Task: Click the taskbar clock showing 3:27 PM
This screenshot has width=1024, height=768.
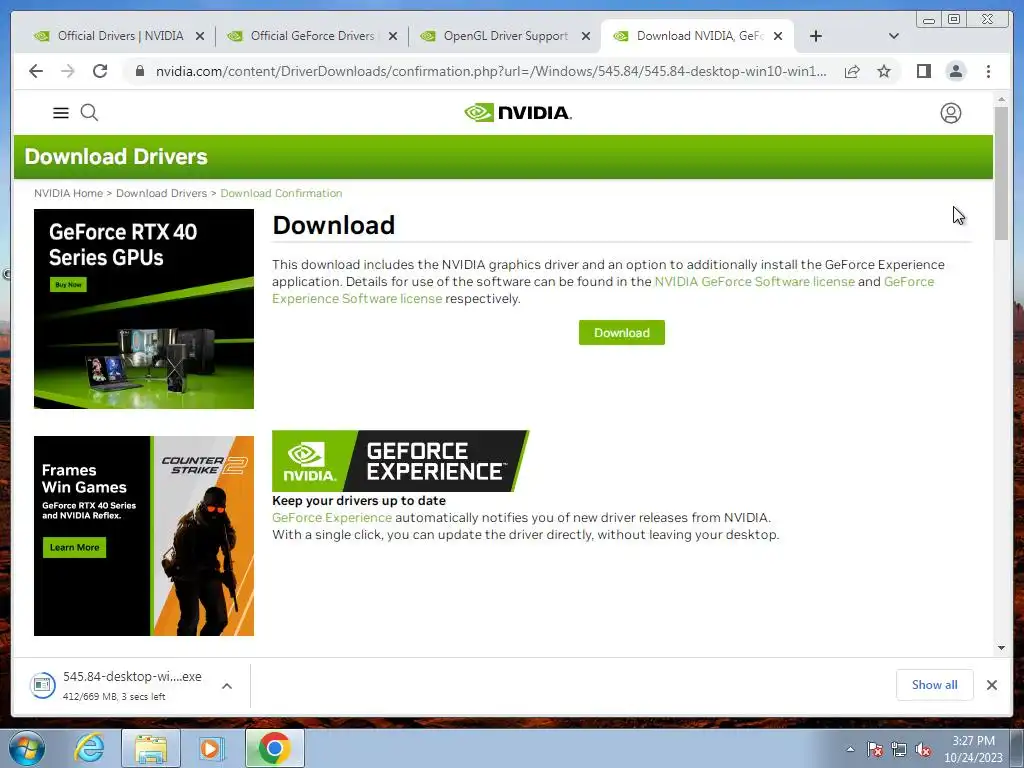Action: 973,749
